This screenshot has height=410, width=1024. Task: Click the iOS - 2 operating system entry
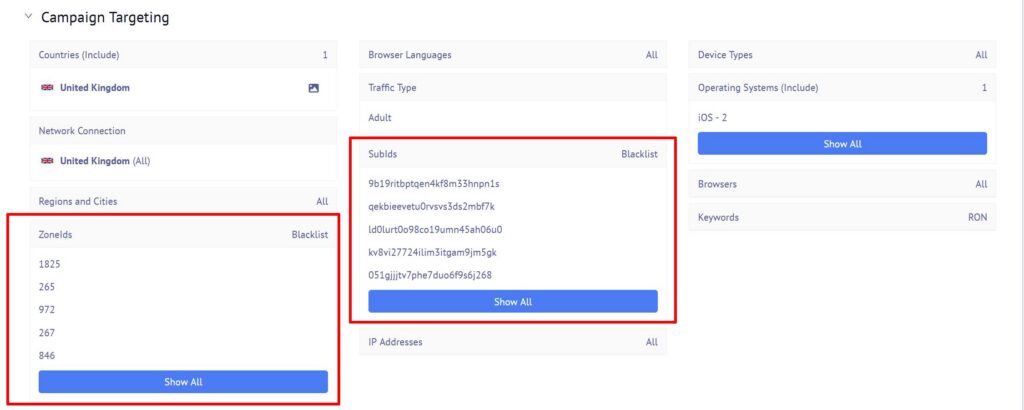pos(712,118)
